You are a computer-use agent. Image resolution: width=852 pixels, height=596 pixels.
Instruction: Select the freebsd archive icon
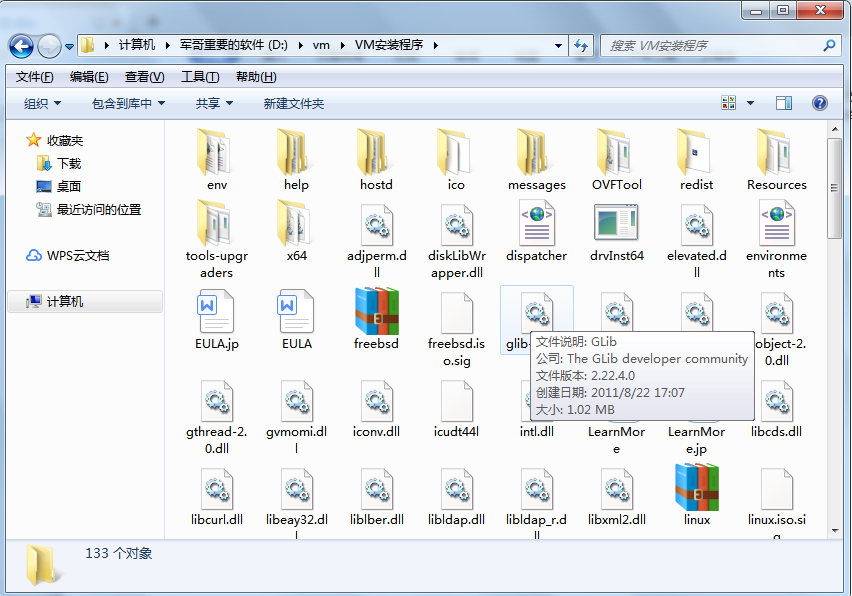coord(377,311)
